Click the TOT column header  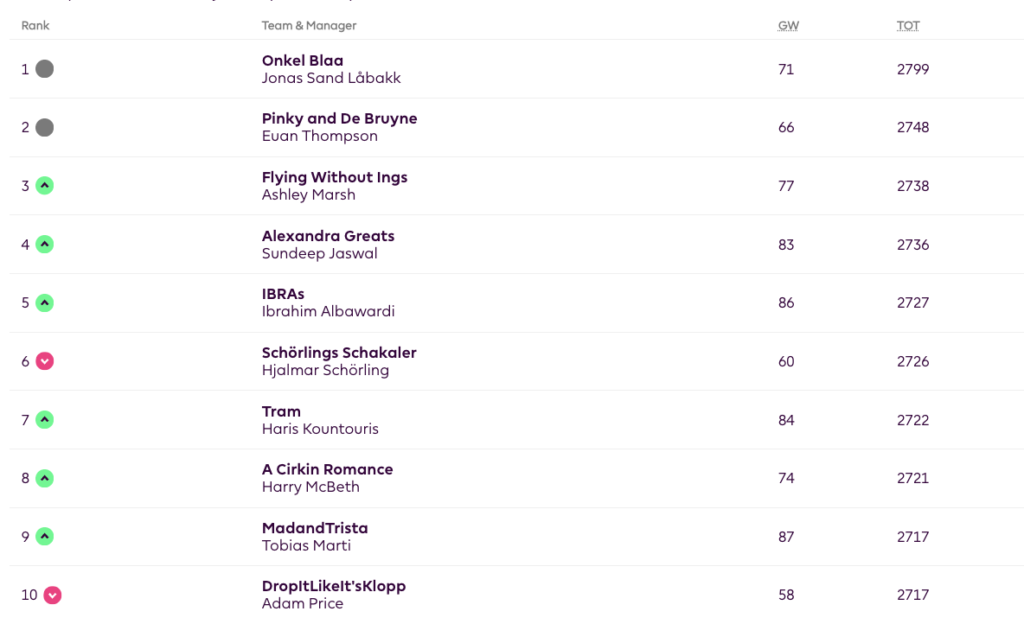pyautogui.click(x=908, y=25)
